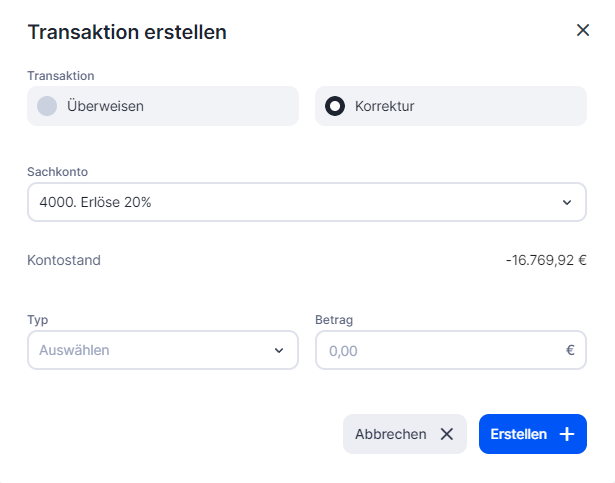Image resolution: width=615 pixels, height=483 pixels.
Task: Click the Kontostand value -16.769,92 €
Action: click(546, 261)
